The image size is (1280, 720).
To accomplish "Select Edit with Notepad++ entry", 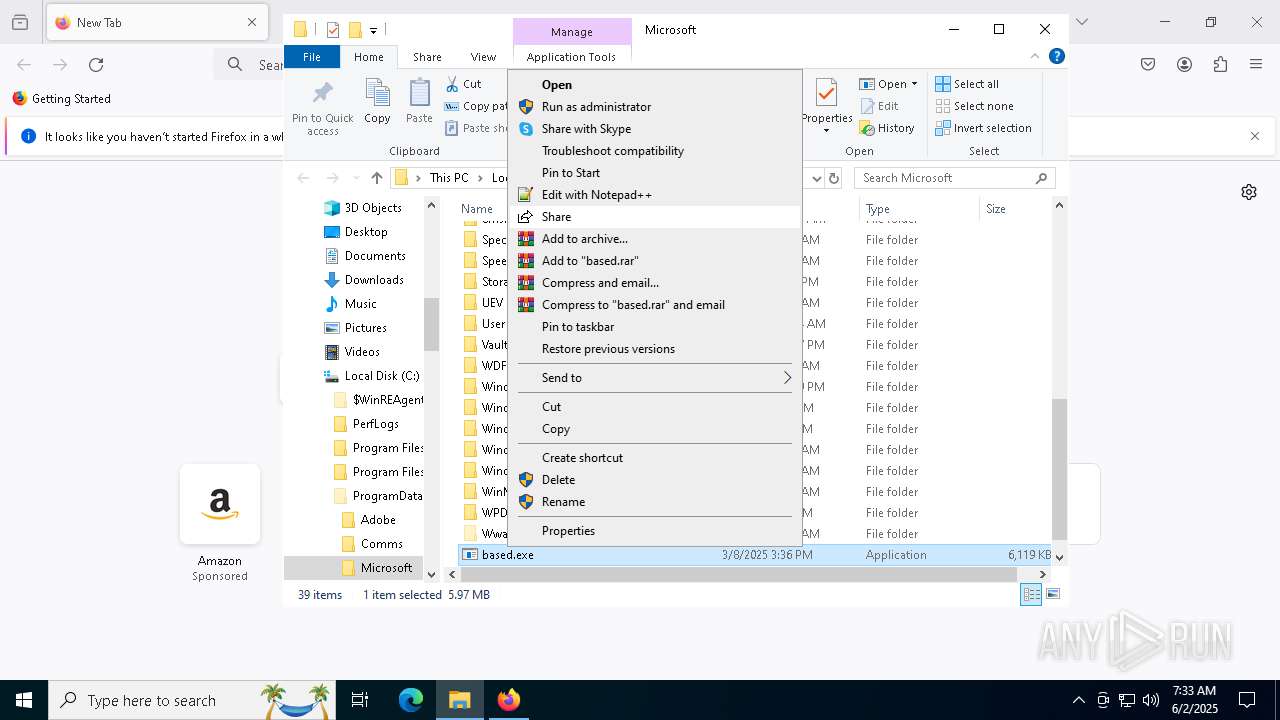I will click(x=655, y=195).
